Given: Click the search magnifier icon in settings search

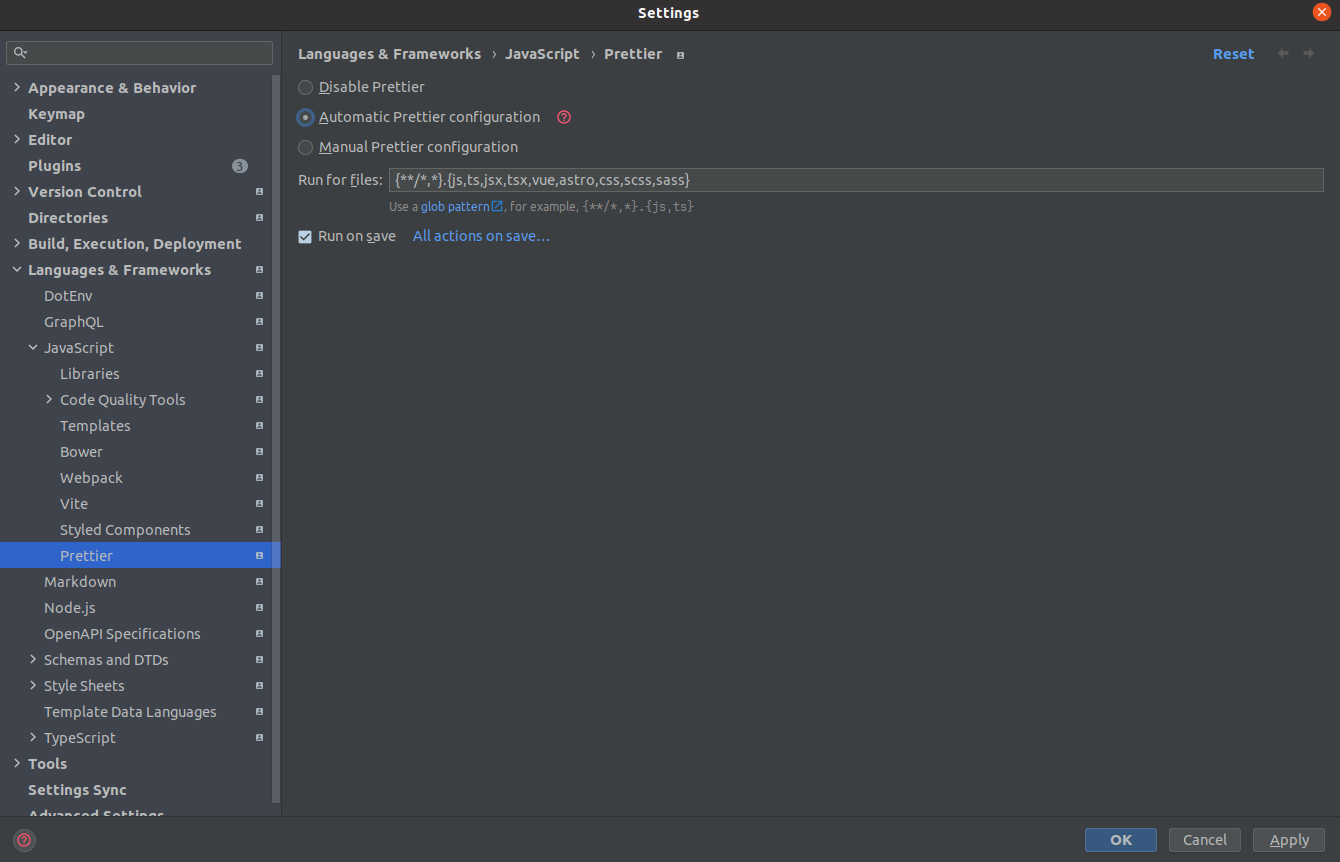Looking at the screenshot, I should 20,53.
